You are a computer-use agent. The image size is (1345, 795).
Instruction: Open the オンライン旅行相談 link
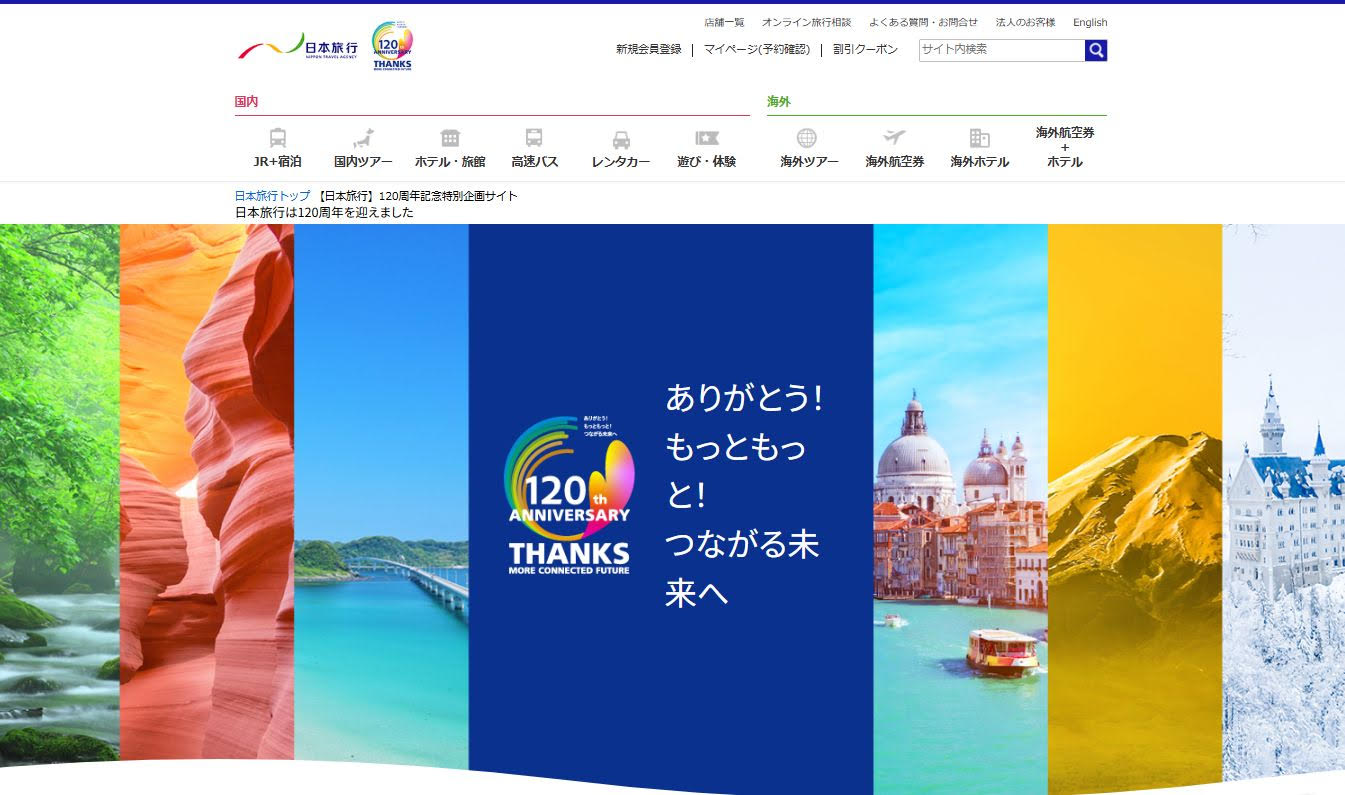tap(806, 22)
